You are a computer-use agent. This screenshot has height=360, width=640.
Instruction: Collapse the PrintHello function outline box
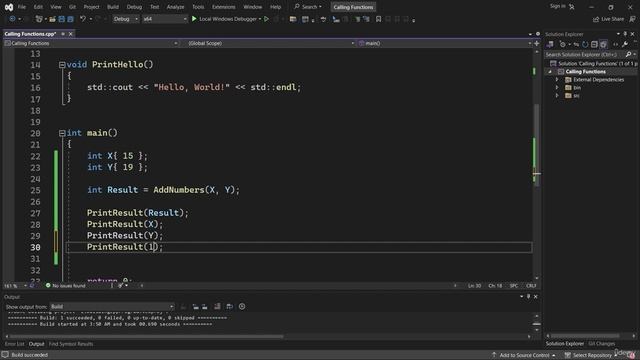coord(62,64)
